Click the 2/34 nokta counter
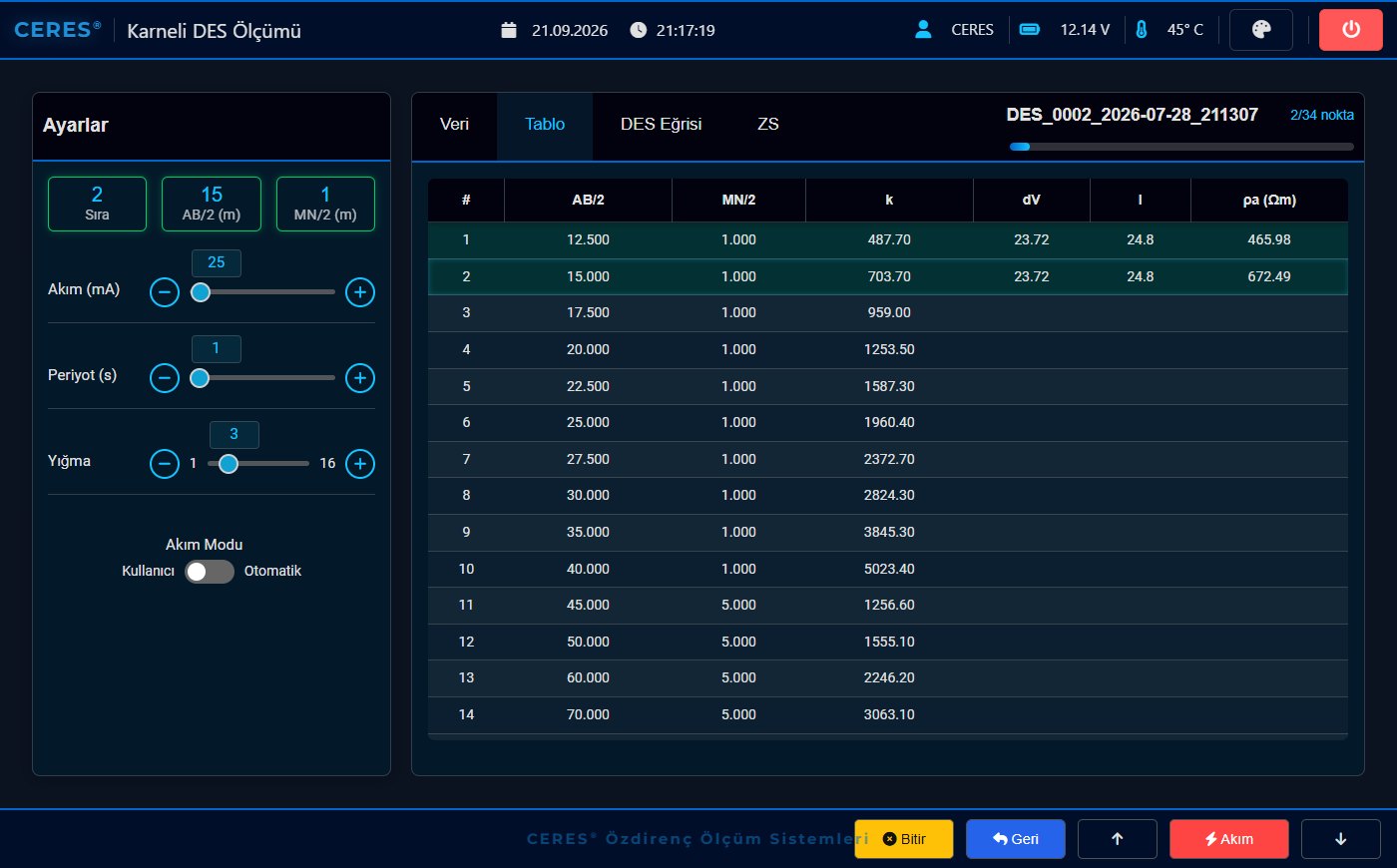This screenshot has height=868, width=1397. coord(1322,115)
